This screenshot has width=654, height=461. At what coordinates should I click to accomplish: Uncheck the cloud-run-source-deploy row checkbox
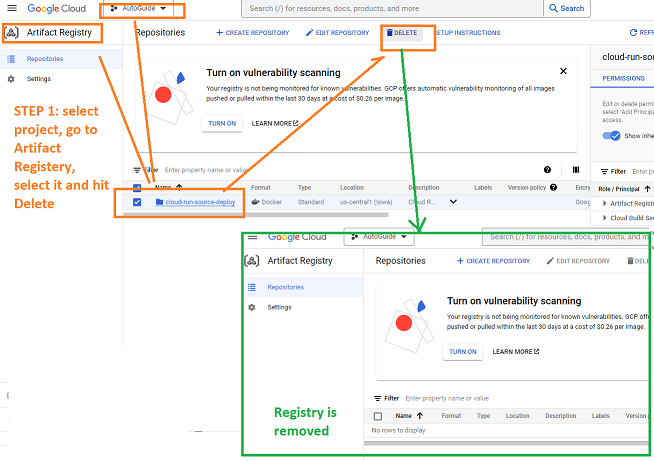click(x=138, y=202)
